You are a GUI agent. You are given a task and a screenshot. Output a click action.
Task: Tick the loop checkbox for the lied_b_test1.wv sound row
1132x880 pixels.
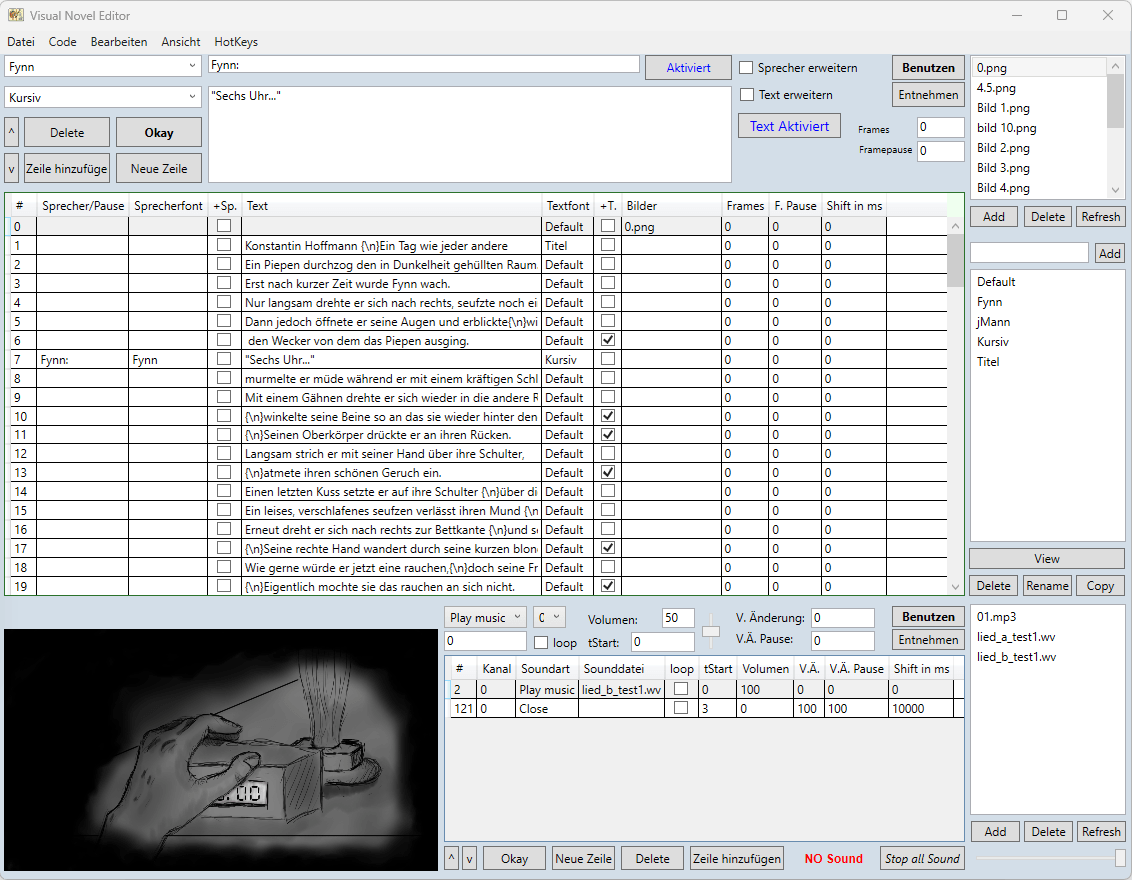coord(681,689)
